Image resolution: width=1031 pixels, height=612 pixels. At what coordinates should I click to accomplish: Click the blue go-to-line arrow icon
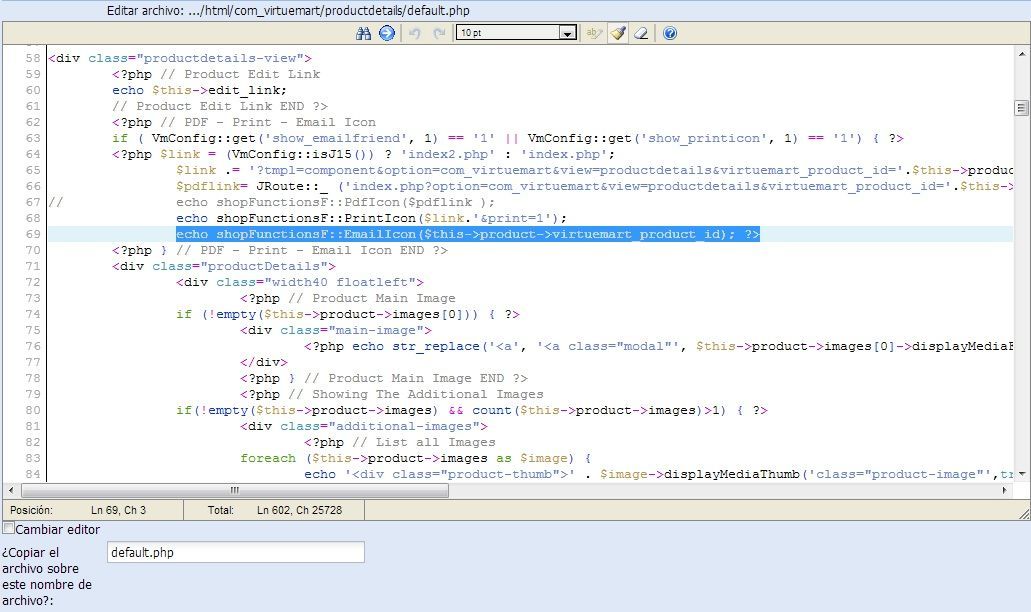pyautogui.click(x=387, y=33)
